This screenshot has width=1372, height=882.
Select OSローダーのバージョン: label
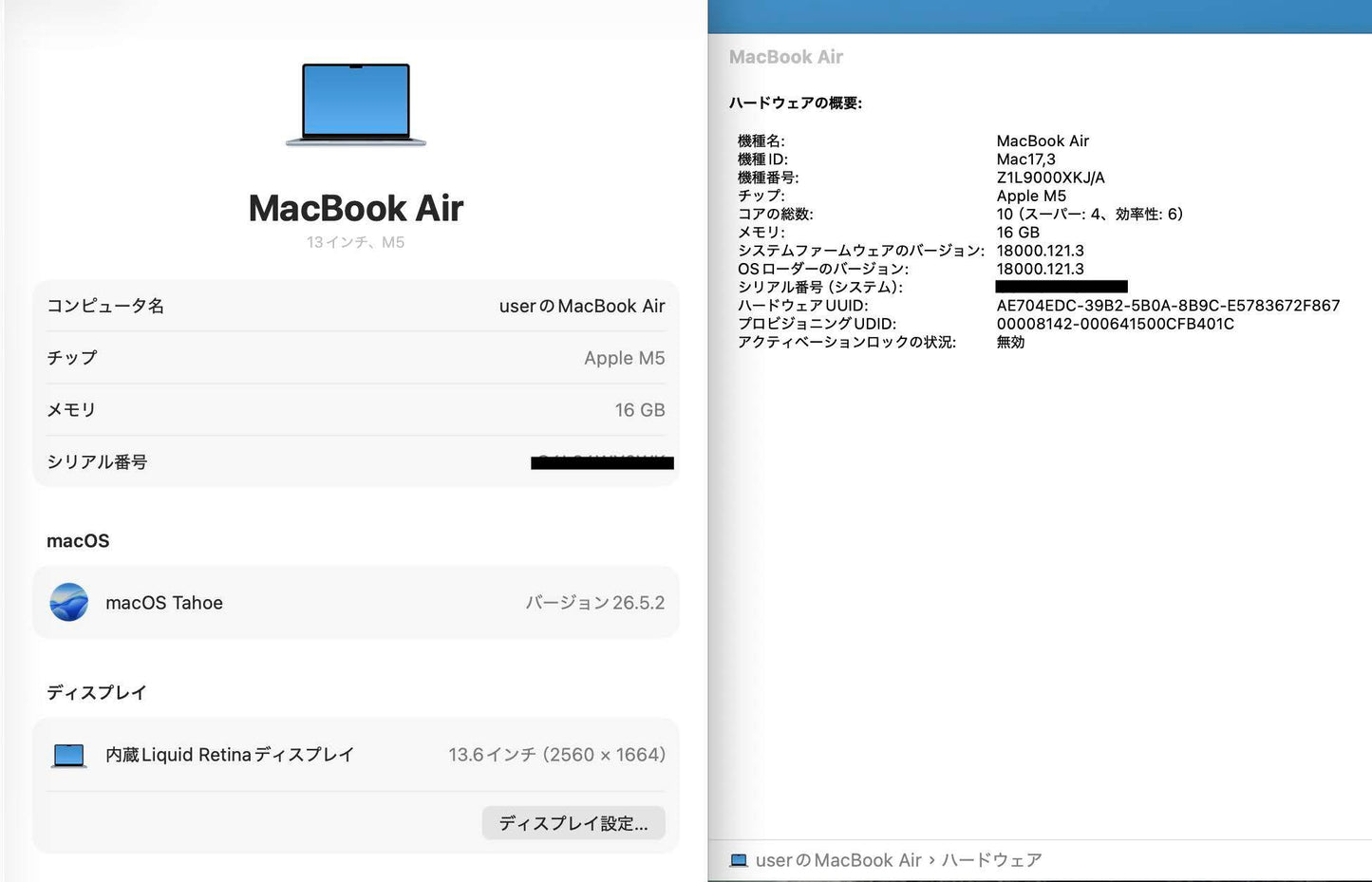coord(823,269)
